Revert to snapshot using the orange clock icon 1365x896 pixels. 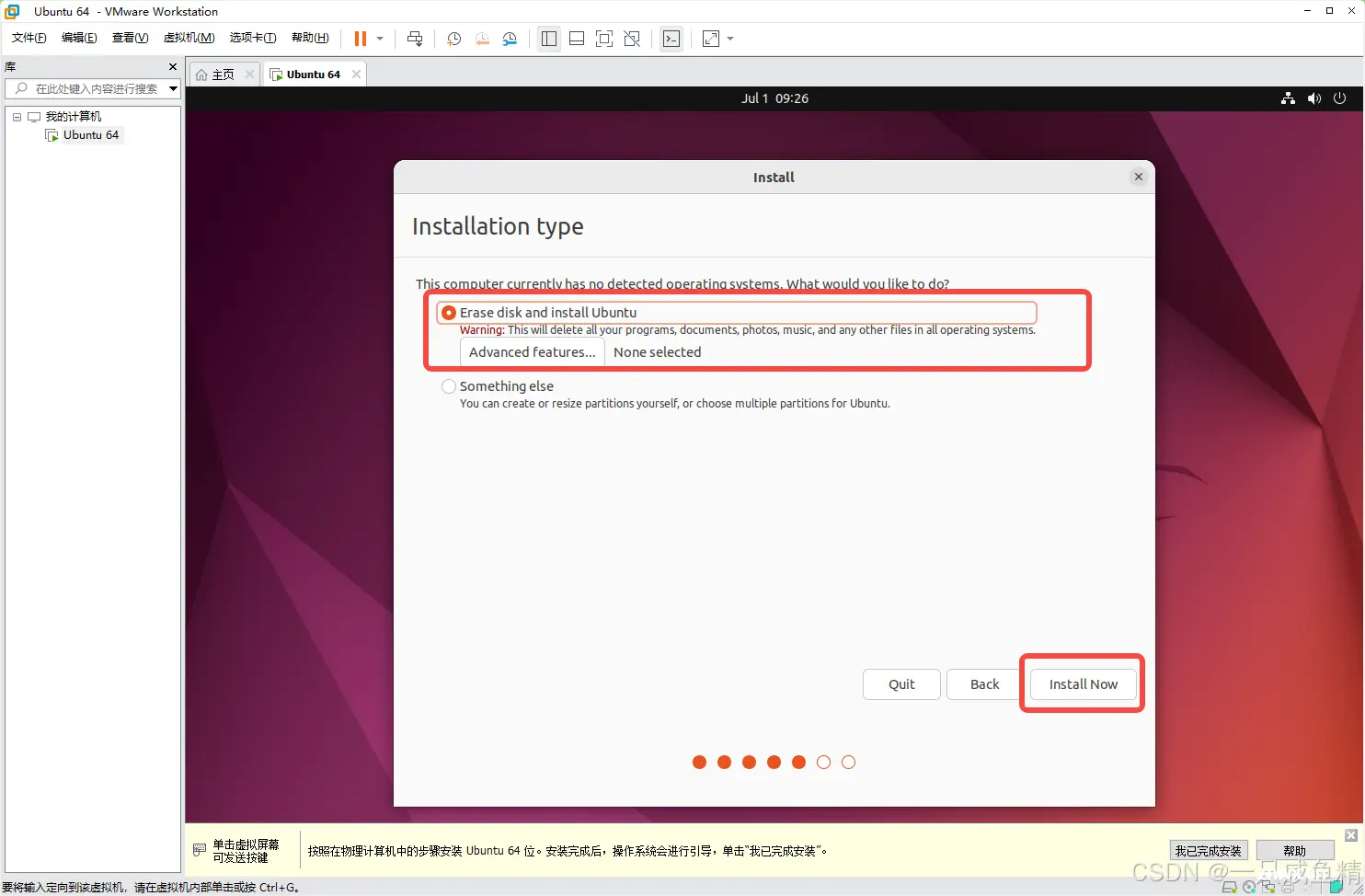coord(482,39)
